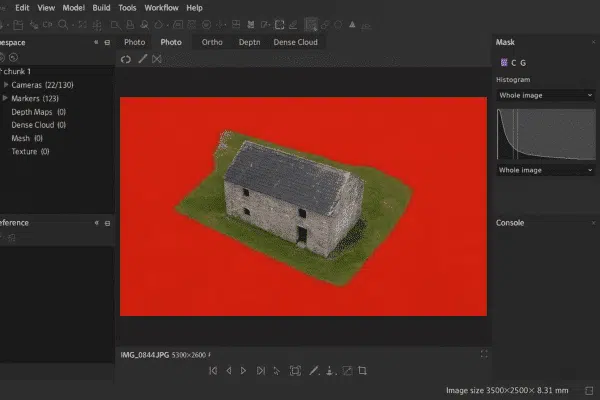This screenshot has height=400, width=600.
Task: Click the rotate icon under the Photo tab
Action: pos(126,59)
